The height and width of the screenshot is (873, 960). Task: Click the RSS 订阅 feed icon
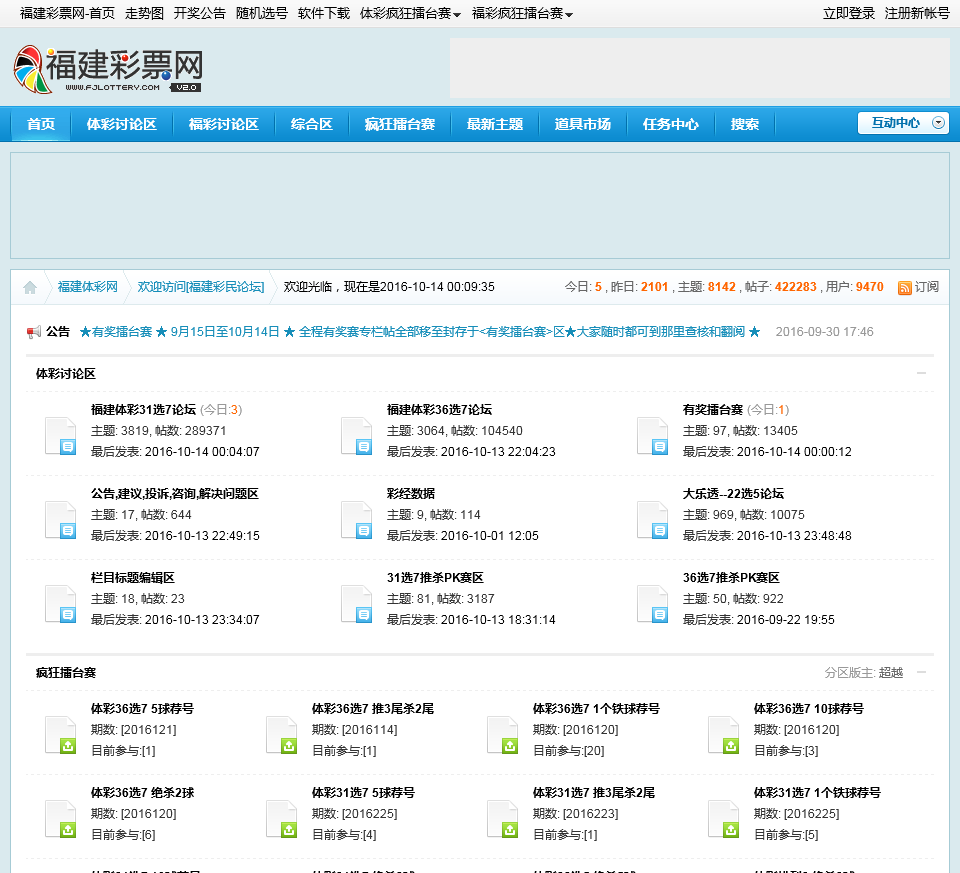[904, 288]
